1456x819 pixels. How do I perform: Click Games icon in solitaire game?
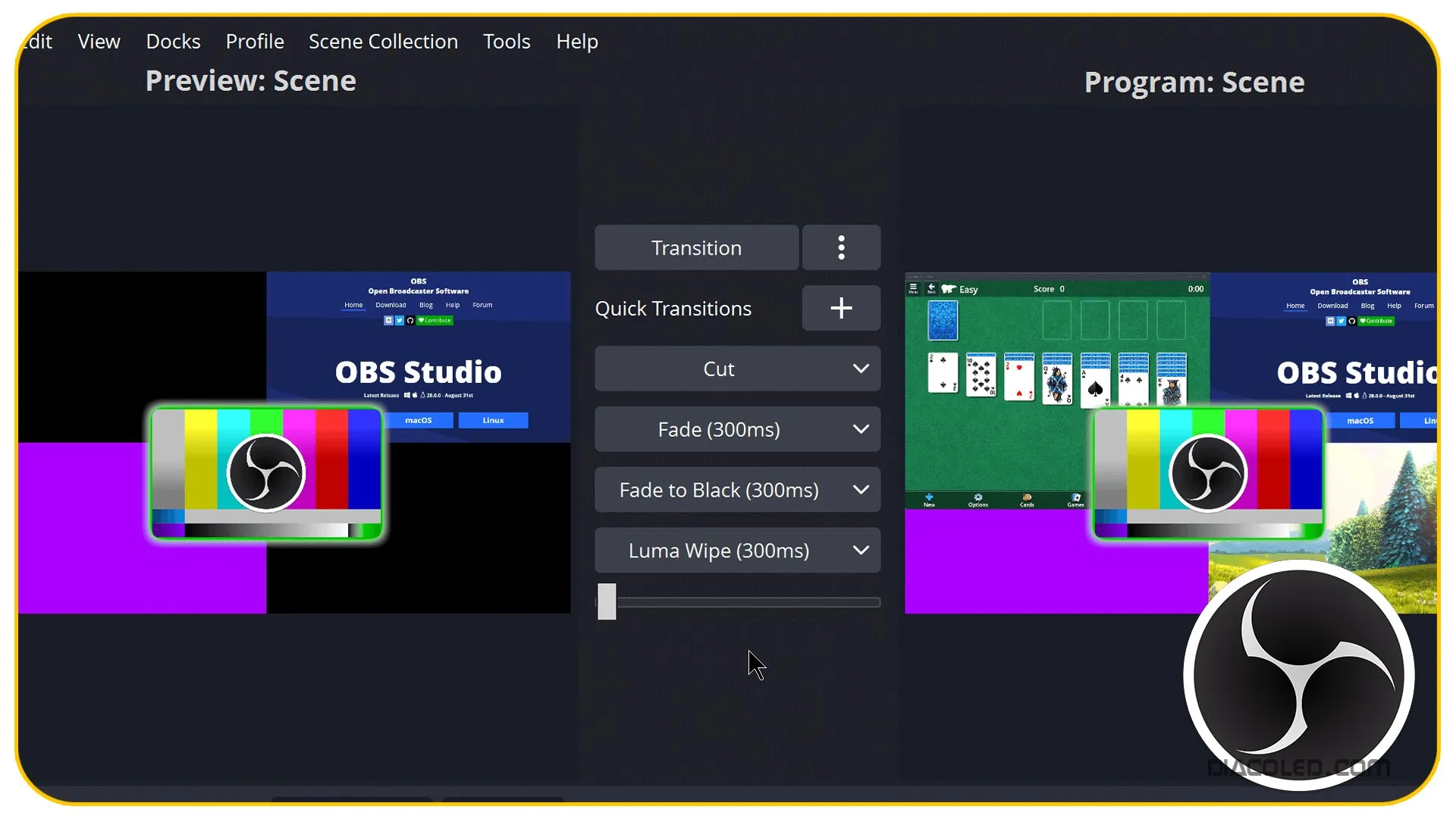(x=1075, y=500)
